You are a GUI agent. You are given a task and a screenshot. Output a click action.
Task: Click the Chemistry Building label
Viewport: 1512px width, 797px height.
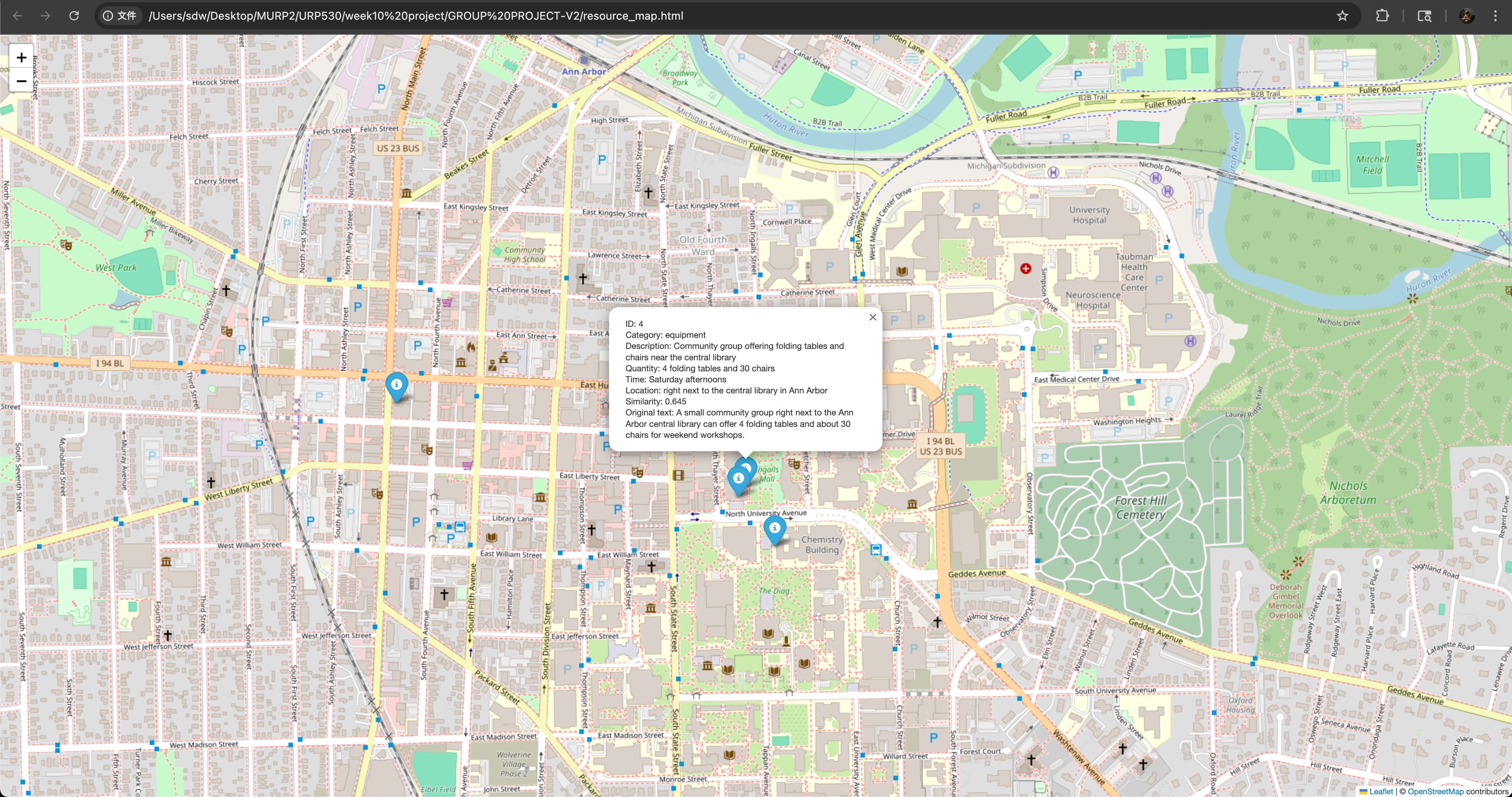(822, 545)
